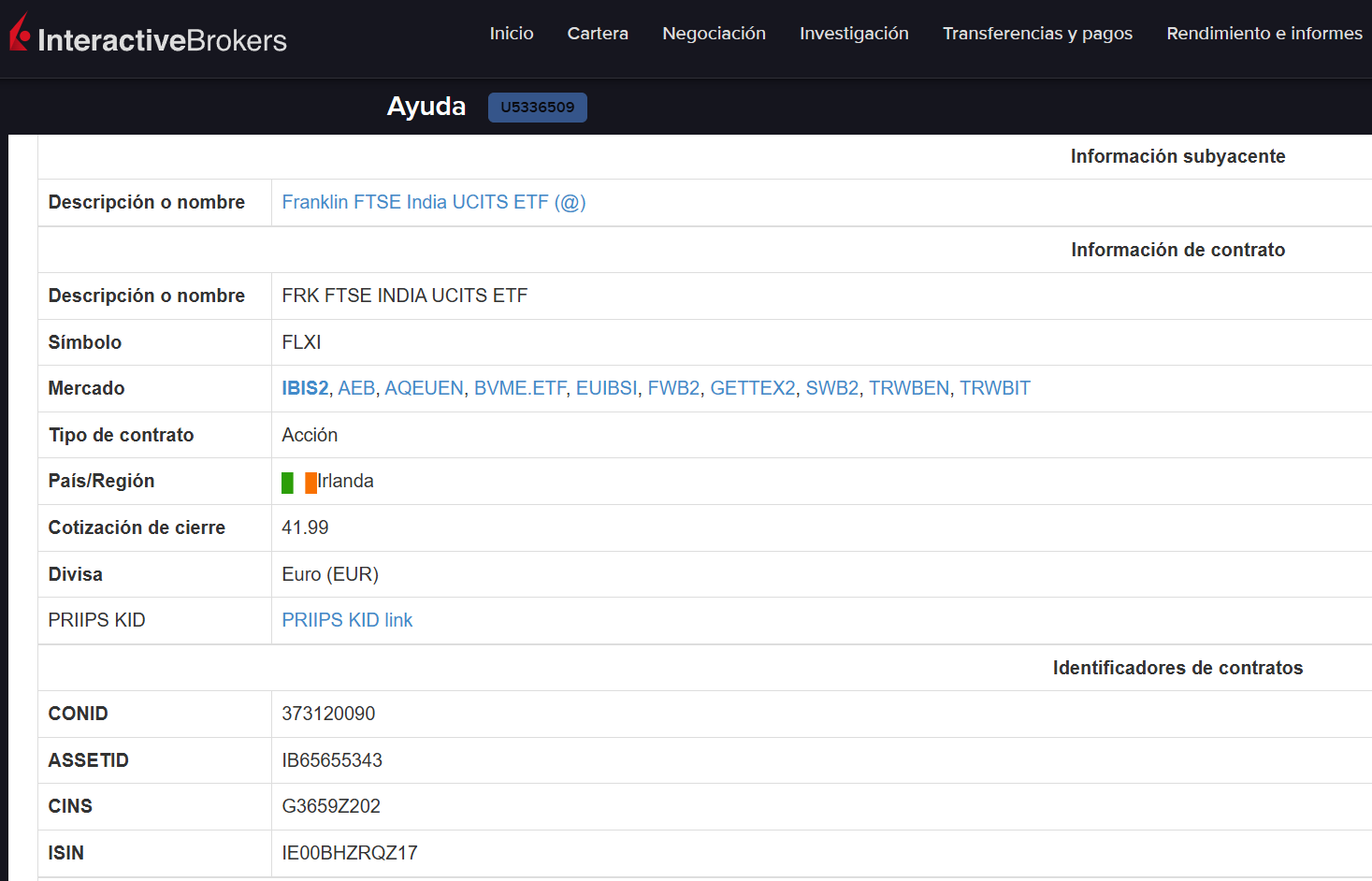
Task: Open the Inicio menu
Action: [x=512, y=34]
